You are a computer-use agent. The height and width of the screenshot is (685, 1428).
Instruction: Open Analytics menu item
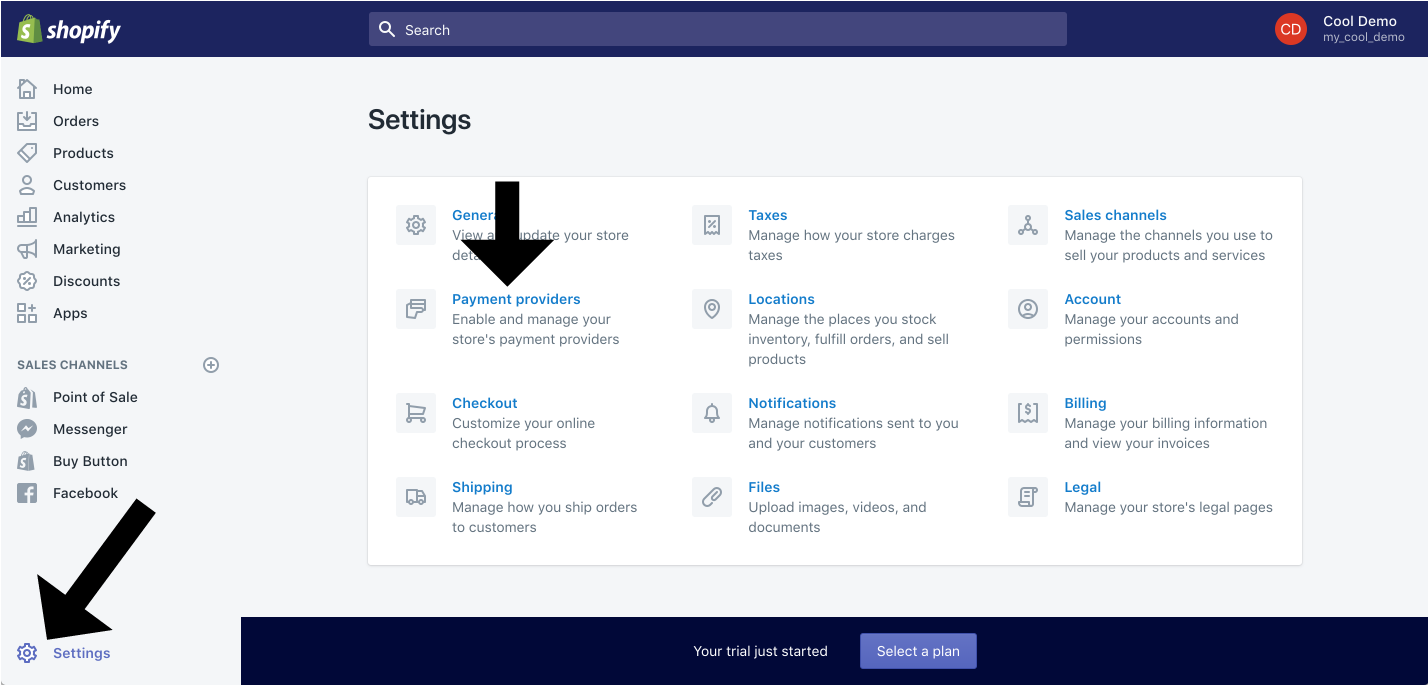point(84,217)
